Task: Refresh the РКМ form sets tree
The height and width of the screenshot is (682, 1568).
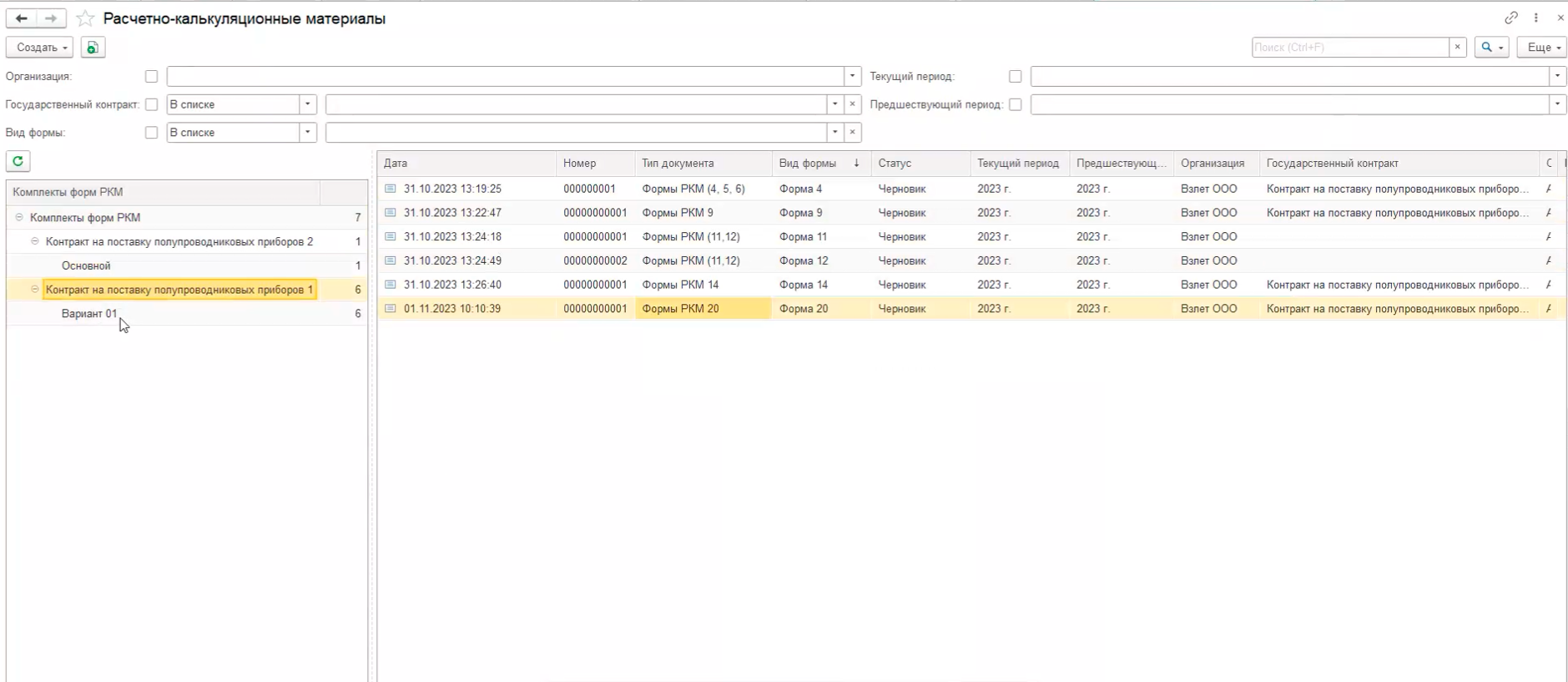Action: [18, 161]
